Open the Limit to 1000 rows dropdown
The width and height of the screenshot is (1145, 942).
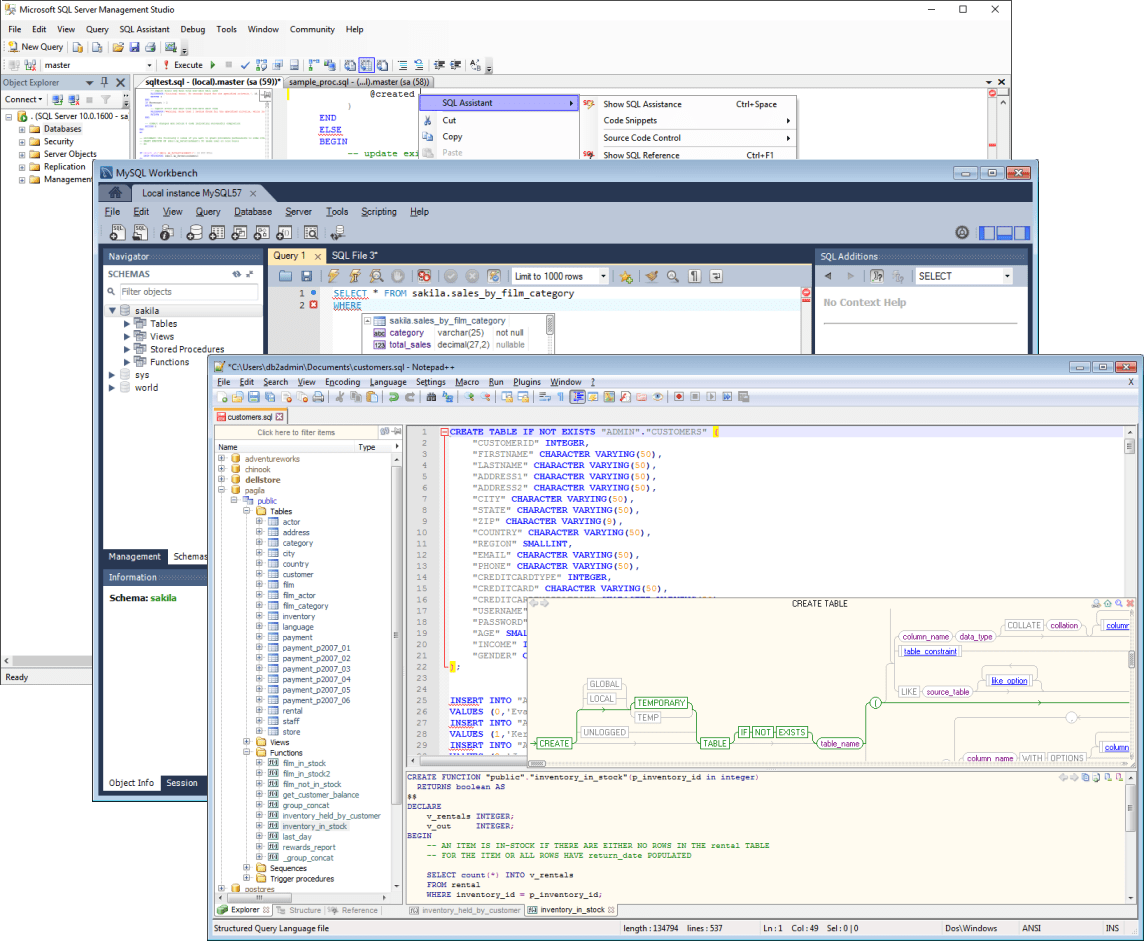603,276
